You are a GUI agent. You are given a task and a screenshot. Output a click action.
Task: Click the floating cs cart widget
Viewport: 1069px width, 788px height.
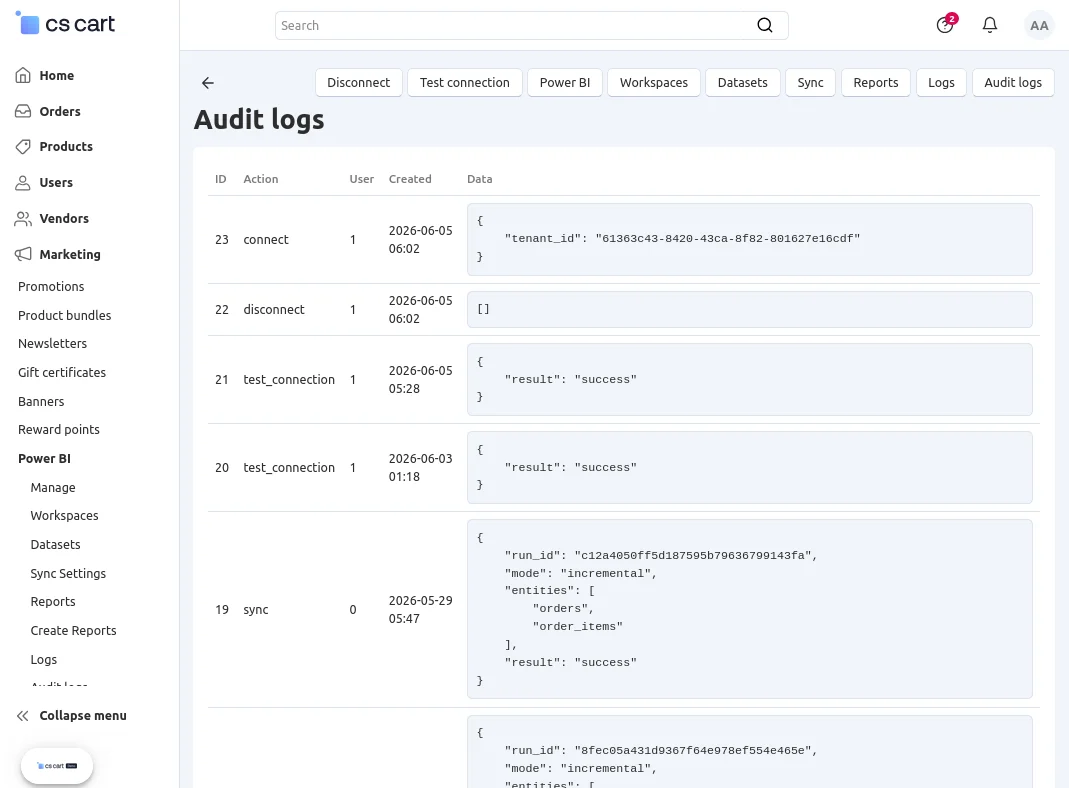tap(57, 766)
